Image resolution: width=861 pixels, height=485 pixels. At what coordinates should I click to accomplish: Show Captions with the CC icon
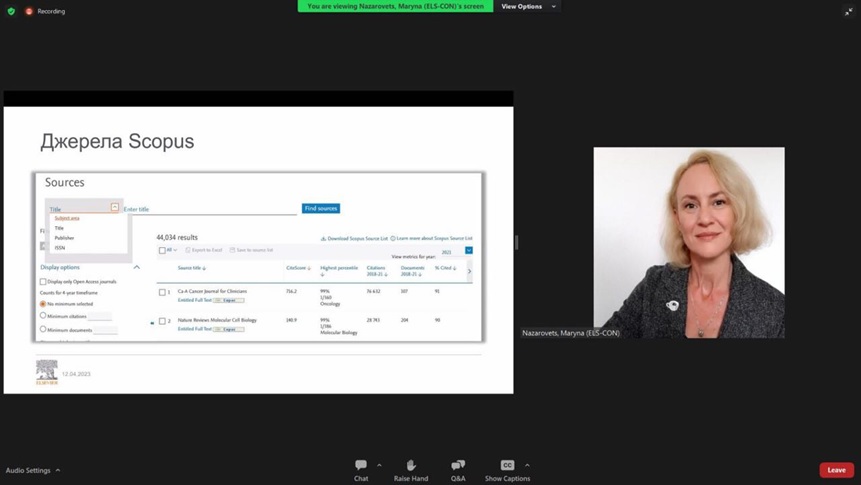pos(507,465)
